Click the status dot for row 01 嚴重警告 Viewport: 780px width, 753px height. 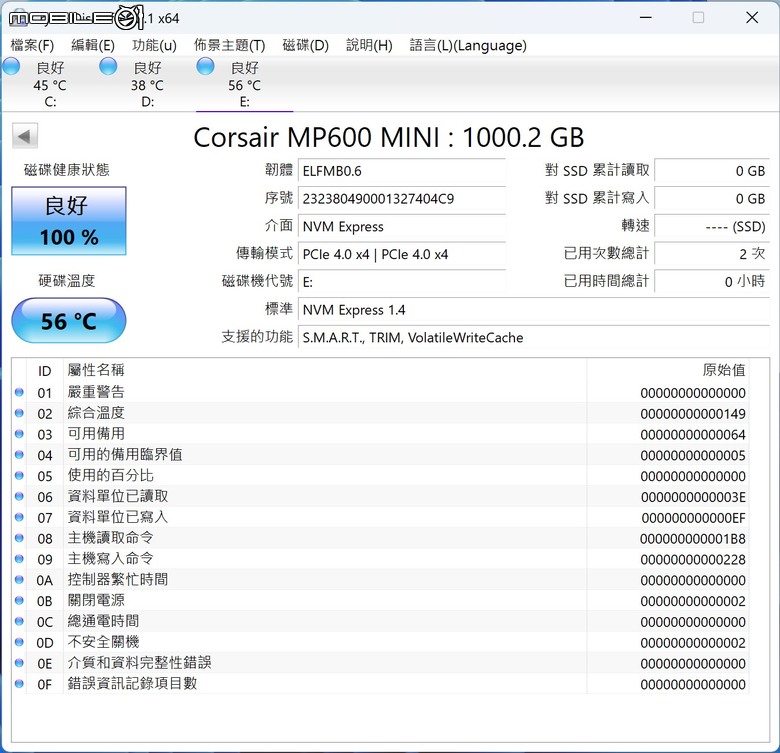[x=19, y=392]
